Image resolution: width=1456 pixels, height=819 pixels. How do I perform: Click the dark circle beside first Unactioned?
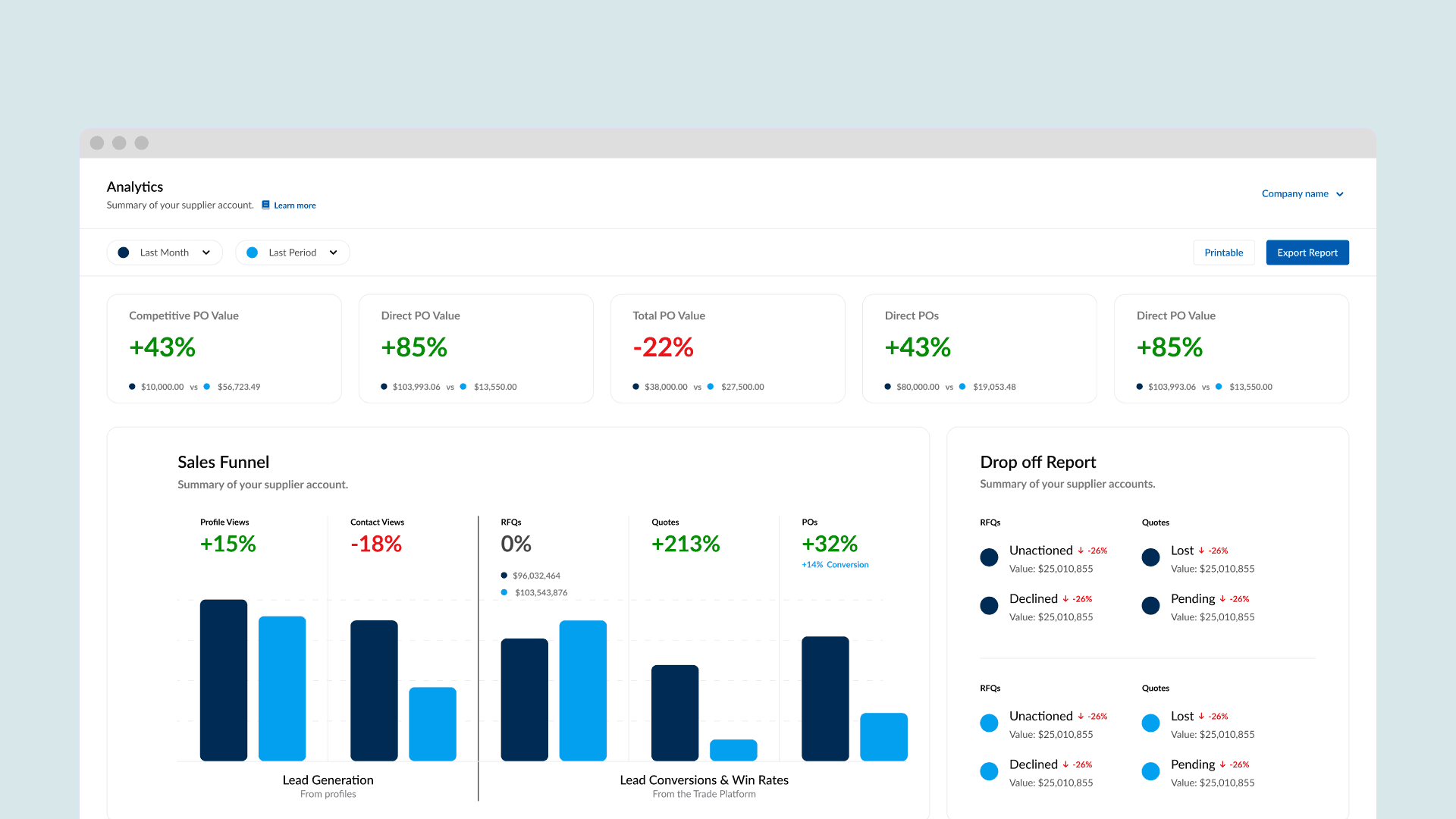(x=989, y=557)
